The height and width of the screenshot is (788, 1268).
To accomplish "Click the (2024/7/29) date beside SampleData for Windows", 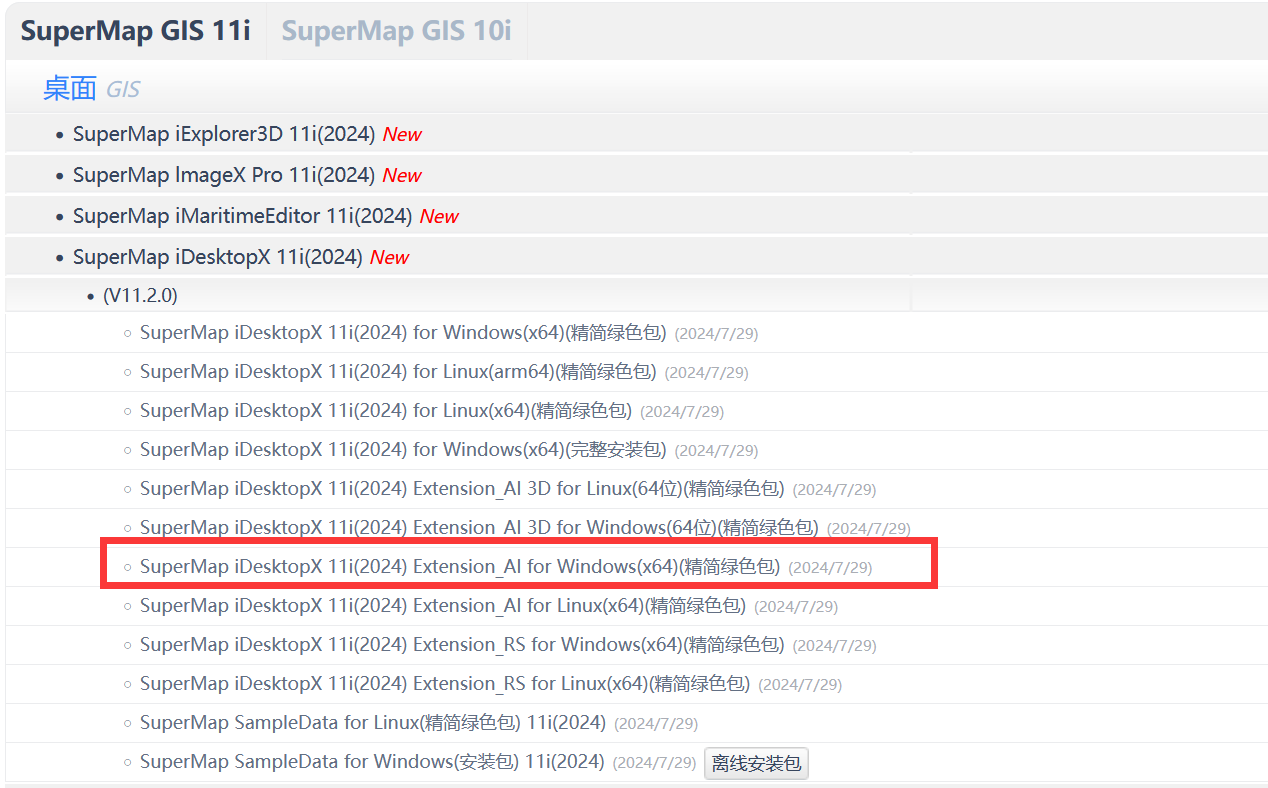I will click(654, 762).
